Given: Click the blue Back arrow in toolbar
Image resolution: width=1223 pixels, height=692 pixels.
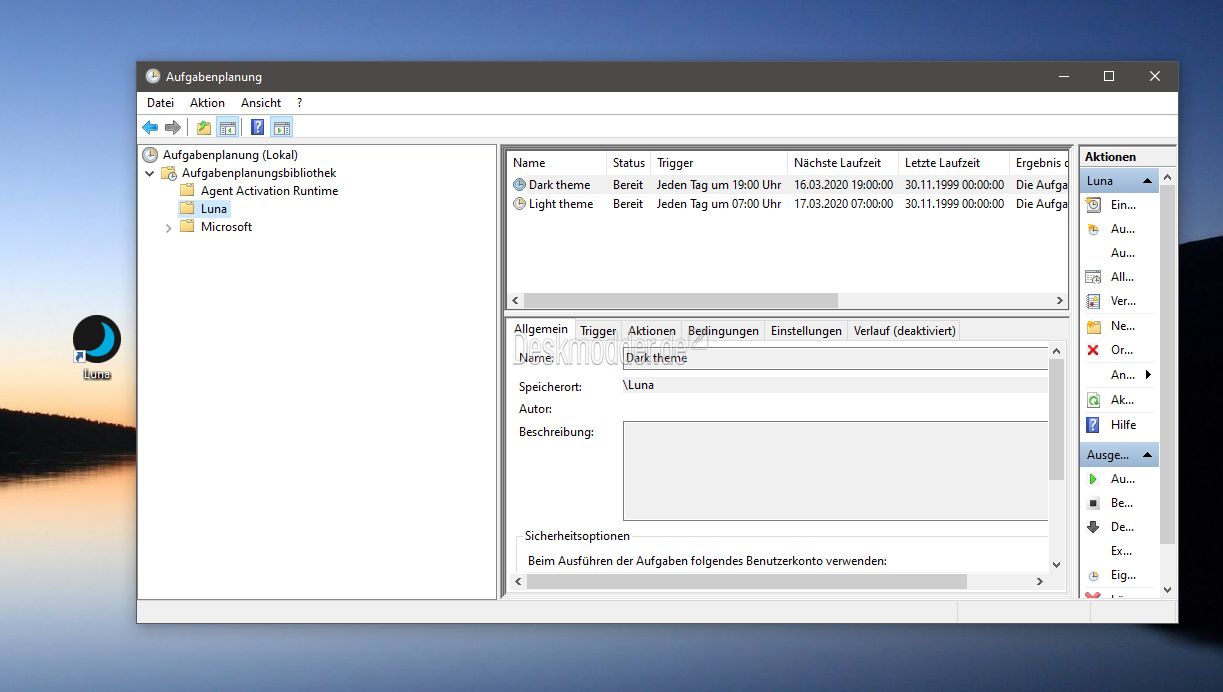Looking at the screenshot, I should 150,127.
